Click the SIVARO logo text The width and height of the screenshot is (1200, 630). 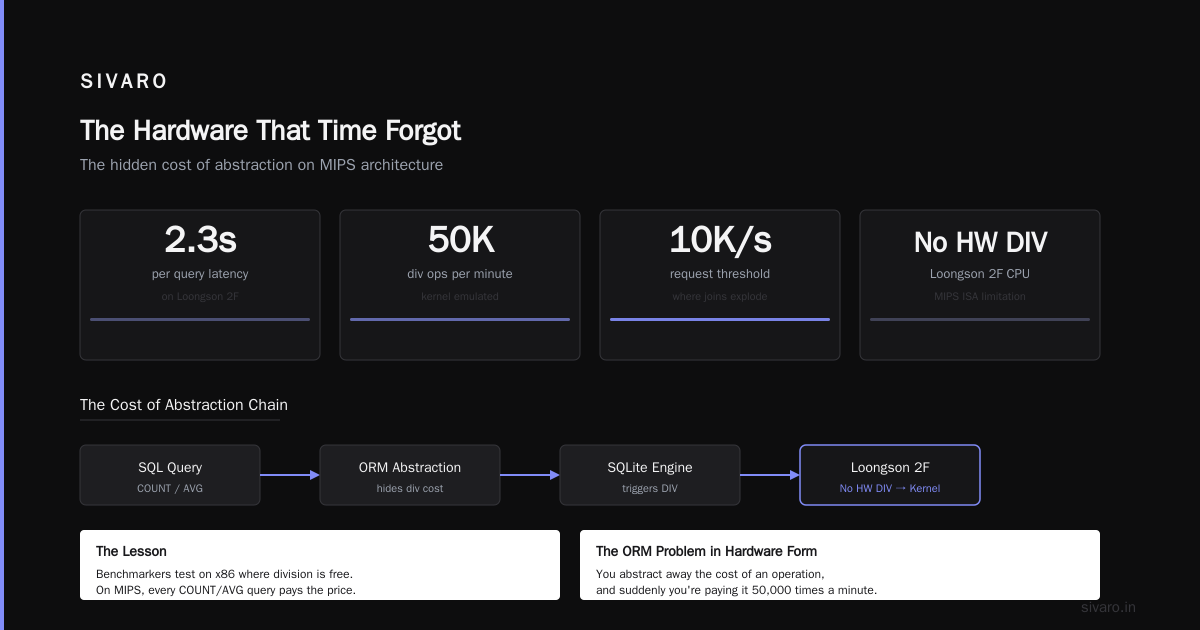[124, 81]
